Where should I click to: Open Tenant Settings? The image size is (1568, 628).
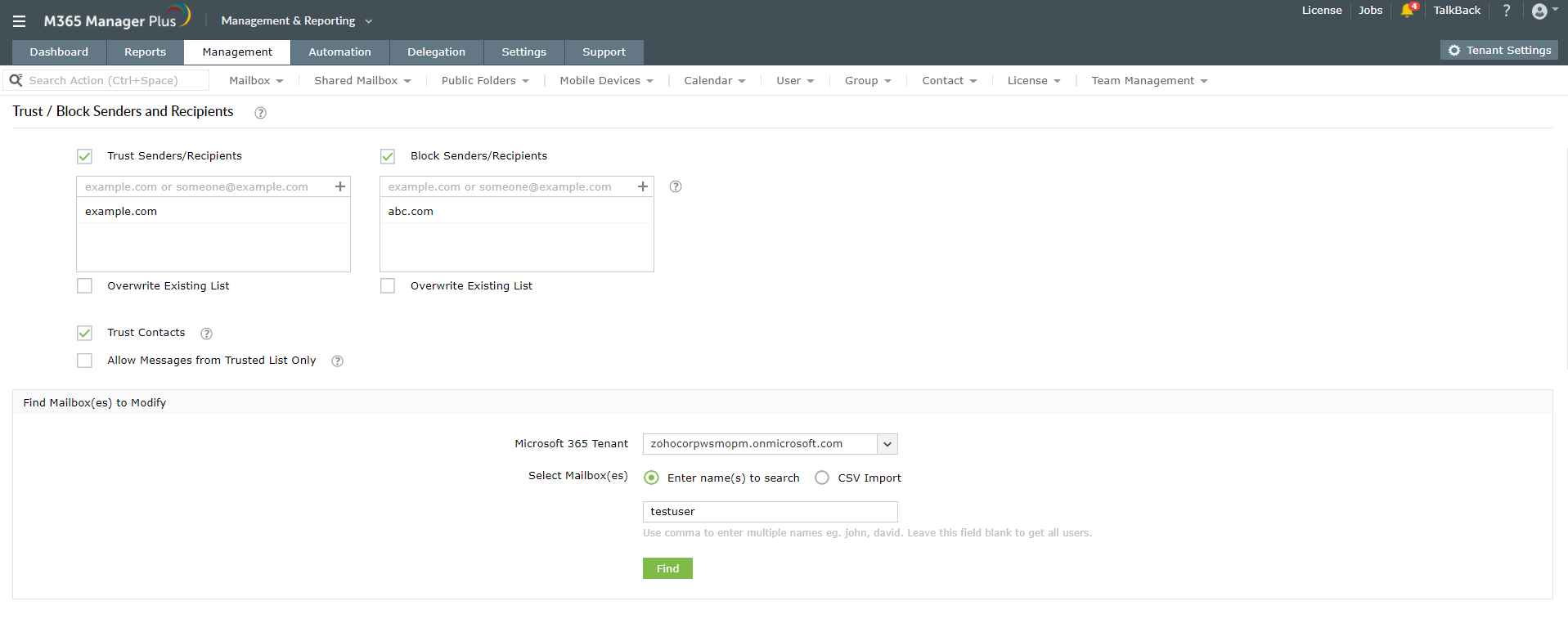[1499, 50]
